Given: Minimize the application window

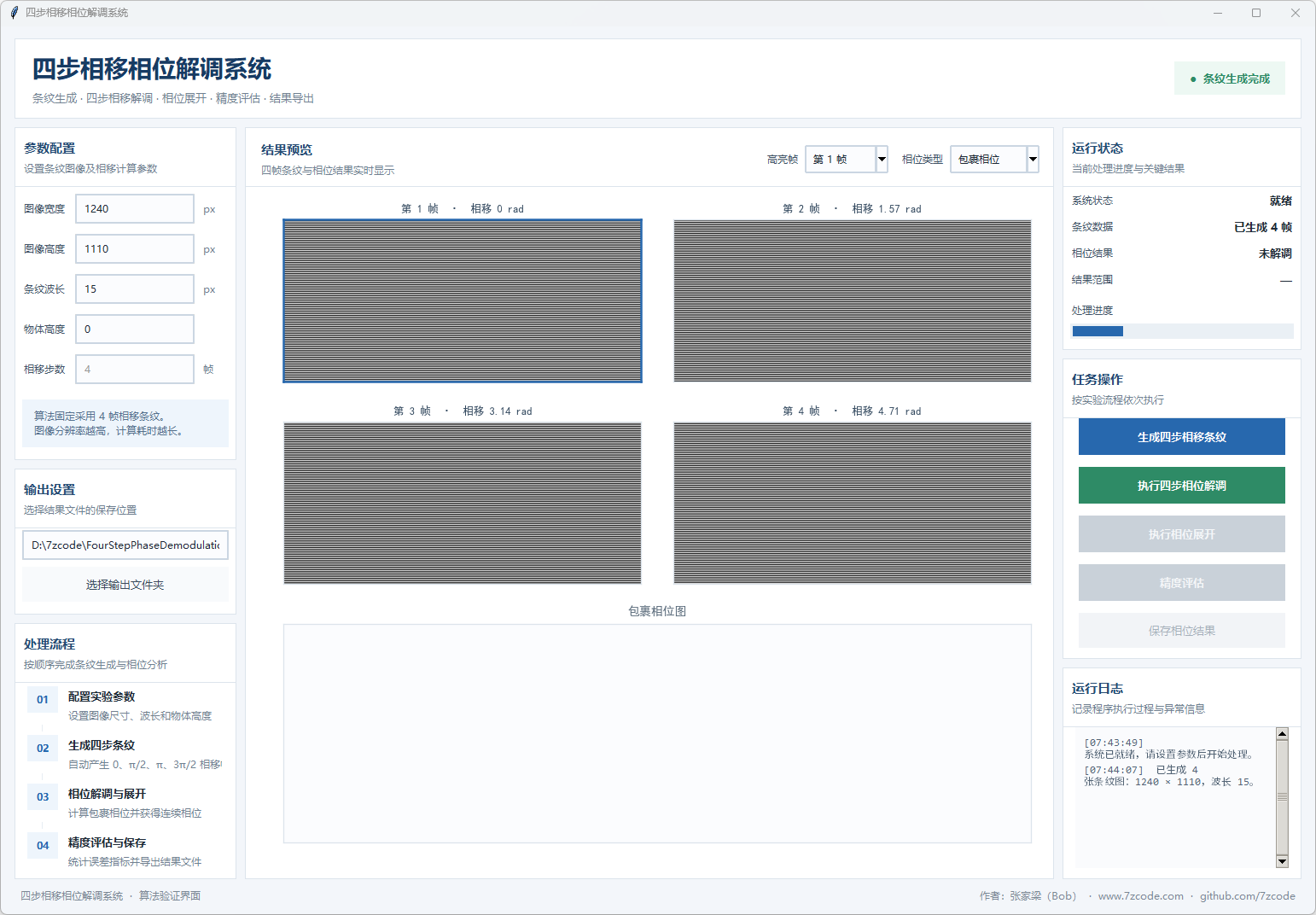Looking at the screenshot, I should click(1218, 13).
